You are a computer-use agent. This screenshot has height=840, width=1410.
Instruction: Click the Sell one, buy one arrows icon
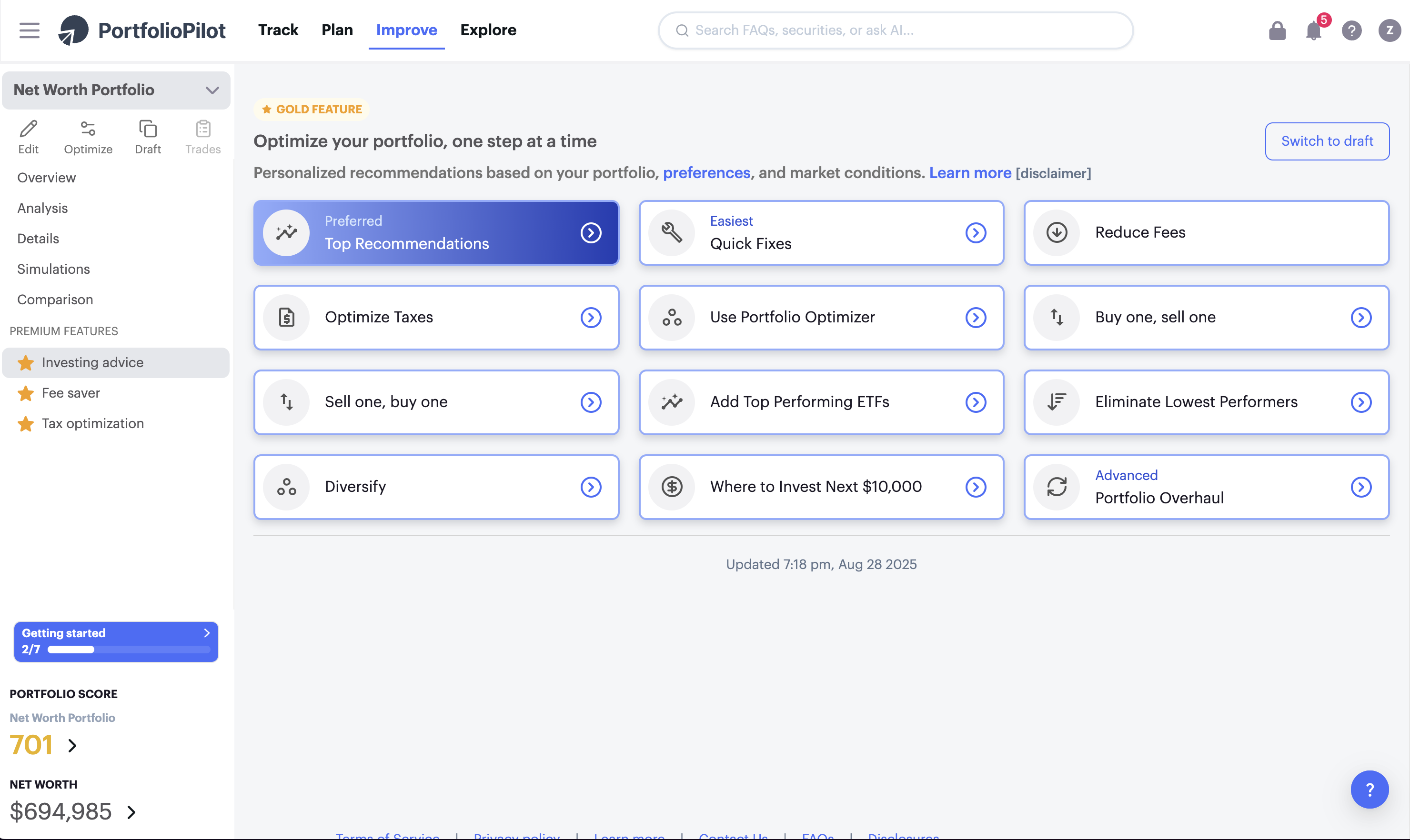pos(287,402)
